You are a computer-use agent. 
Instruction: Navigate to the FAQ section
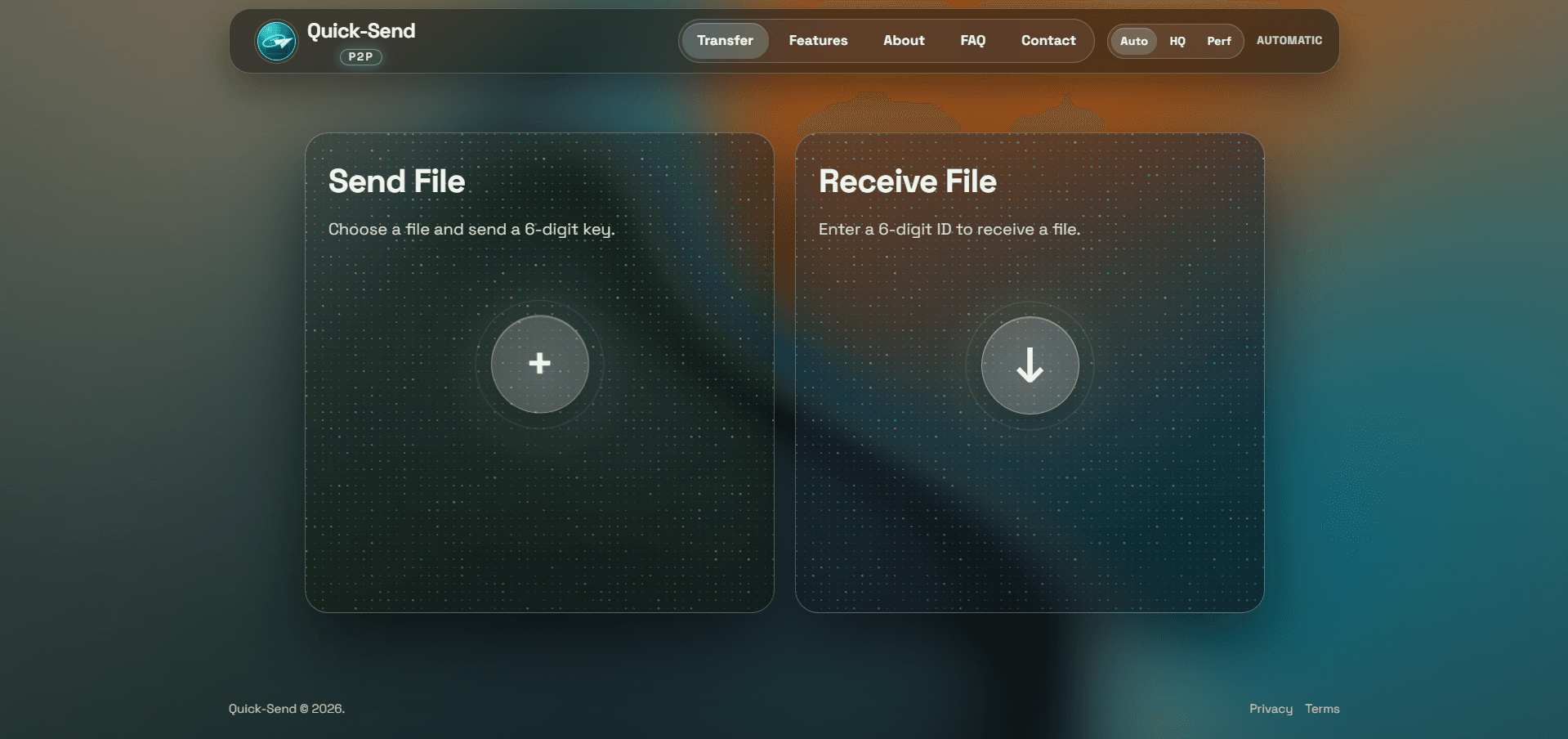972,41
